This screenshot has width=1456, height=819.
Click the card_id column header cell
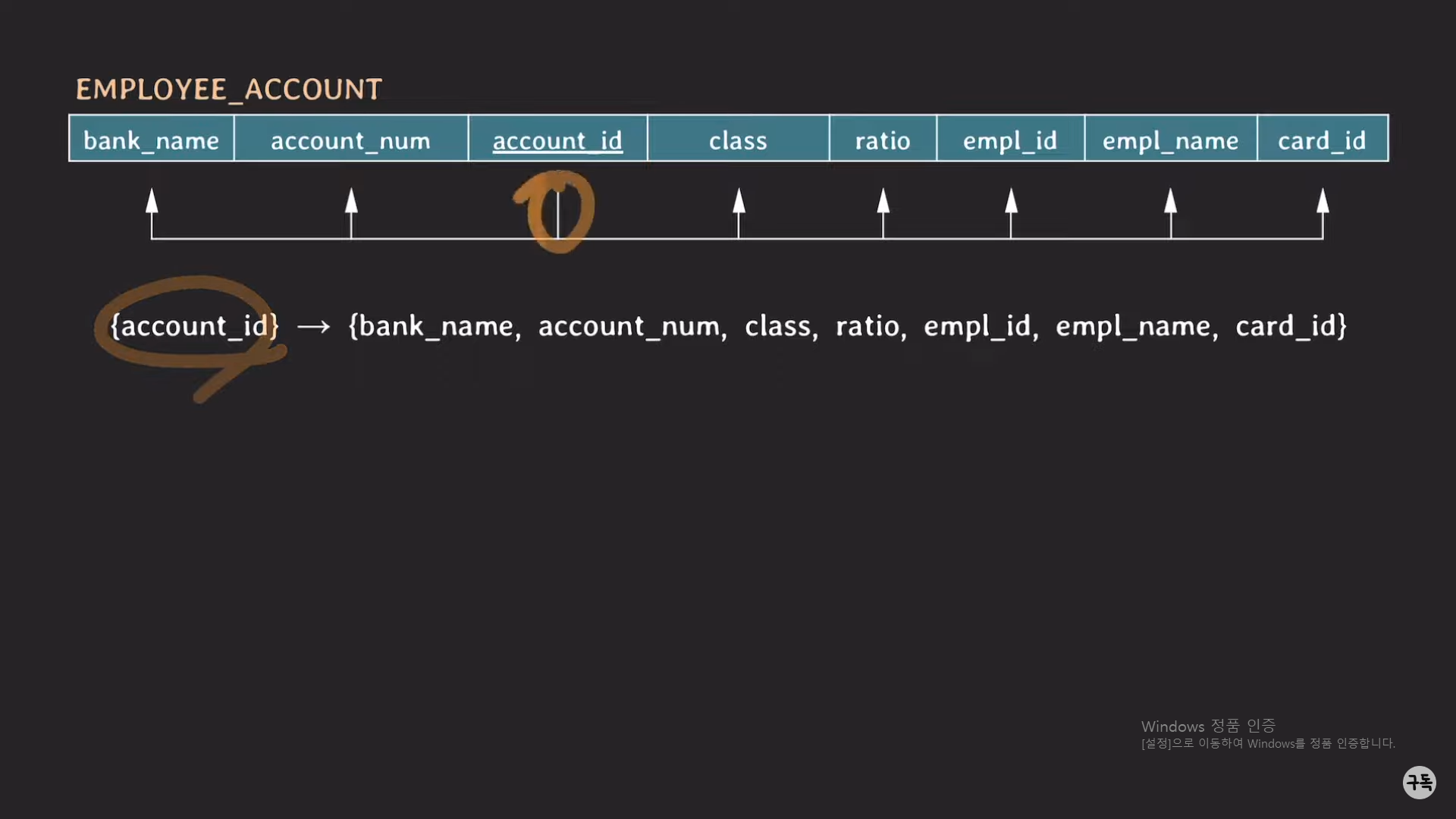tap(1322, 140)
